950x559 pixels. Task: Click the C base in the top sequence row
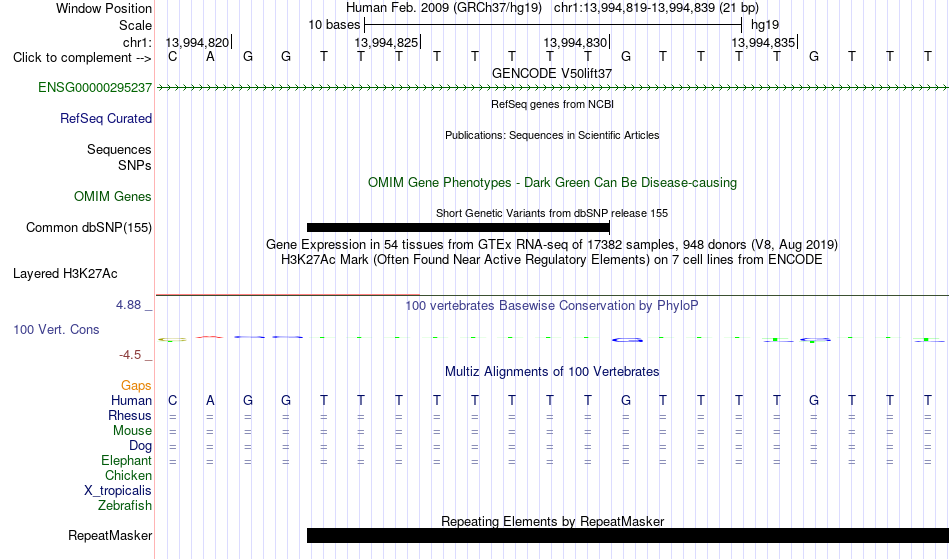[x=173, y=57]
